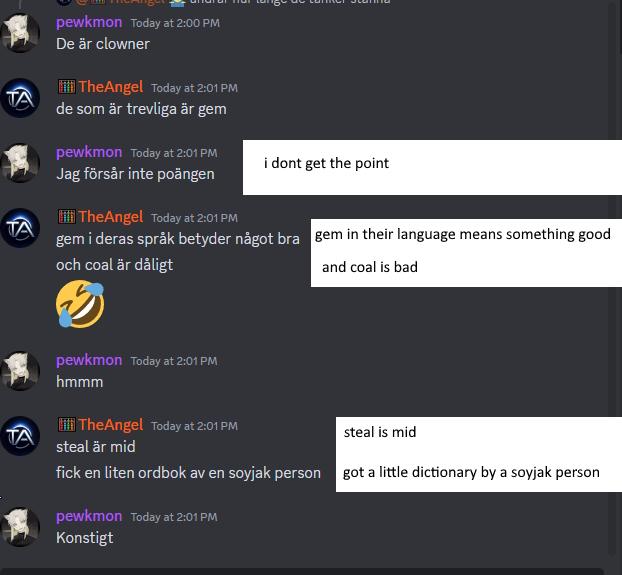Click the laughing crying emoji

point(80,304)
